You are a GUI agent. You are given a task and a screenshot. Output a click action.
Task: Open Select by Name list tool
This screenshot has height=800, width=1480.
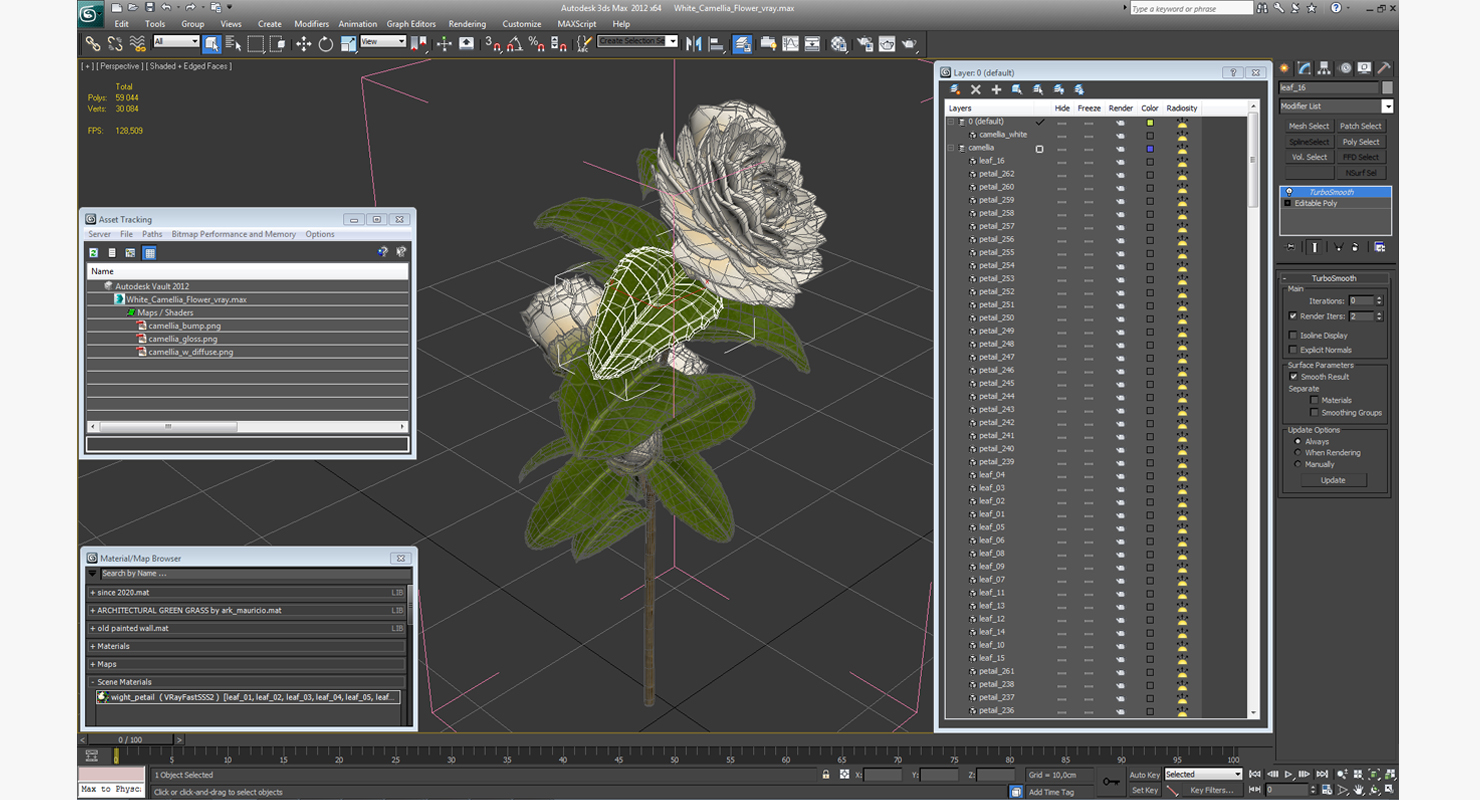click(x=233, y=43)
